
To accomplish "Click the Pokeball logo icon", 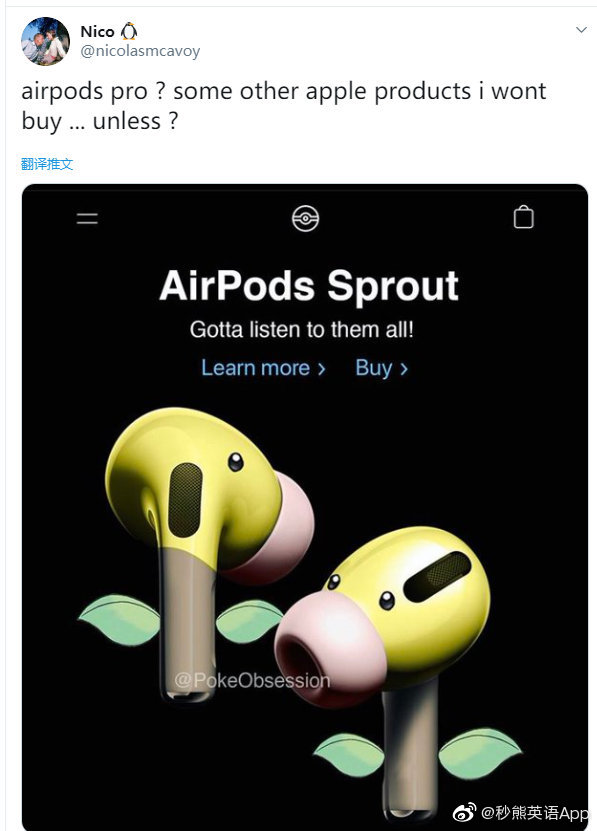I will pyautogui.click(x=305, y=218).
